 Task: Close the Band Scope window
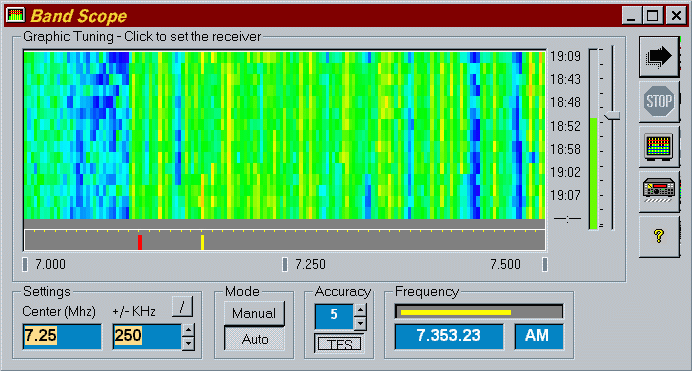pyautogui.click(x=676, y=16)
